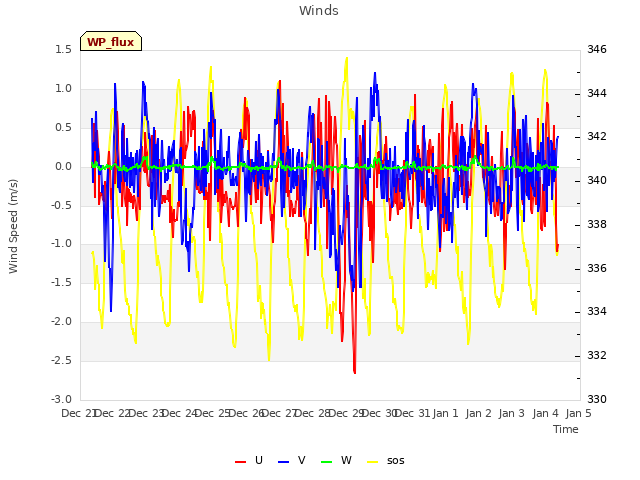Click the '0.0' left axis tick label
Image resolution: width=640 pixels, height=480 pixels.
[x=64, y=167]
